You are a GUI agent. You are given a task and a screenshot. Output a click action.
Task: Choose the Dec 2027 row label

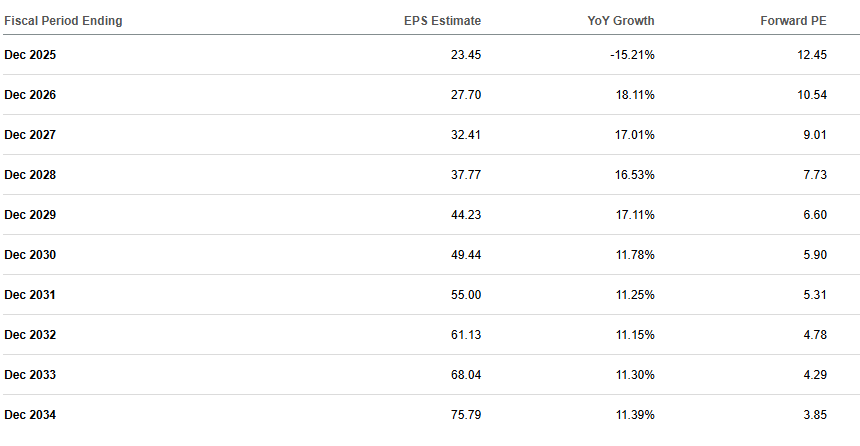pyautogui.click(x=30, y=135)
